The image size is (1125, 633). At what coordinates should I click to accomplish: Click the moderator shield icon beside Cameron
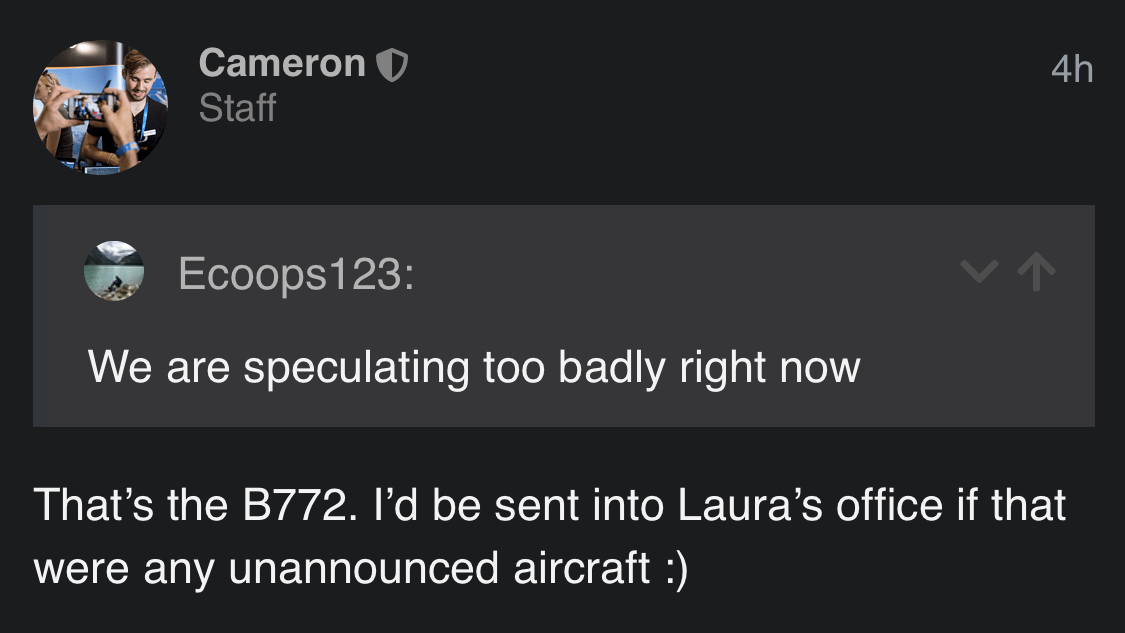[392, 66]
